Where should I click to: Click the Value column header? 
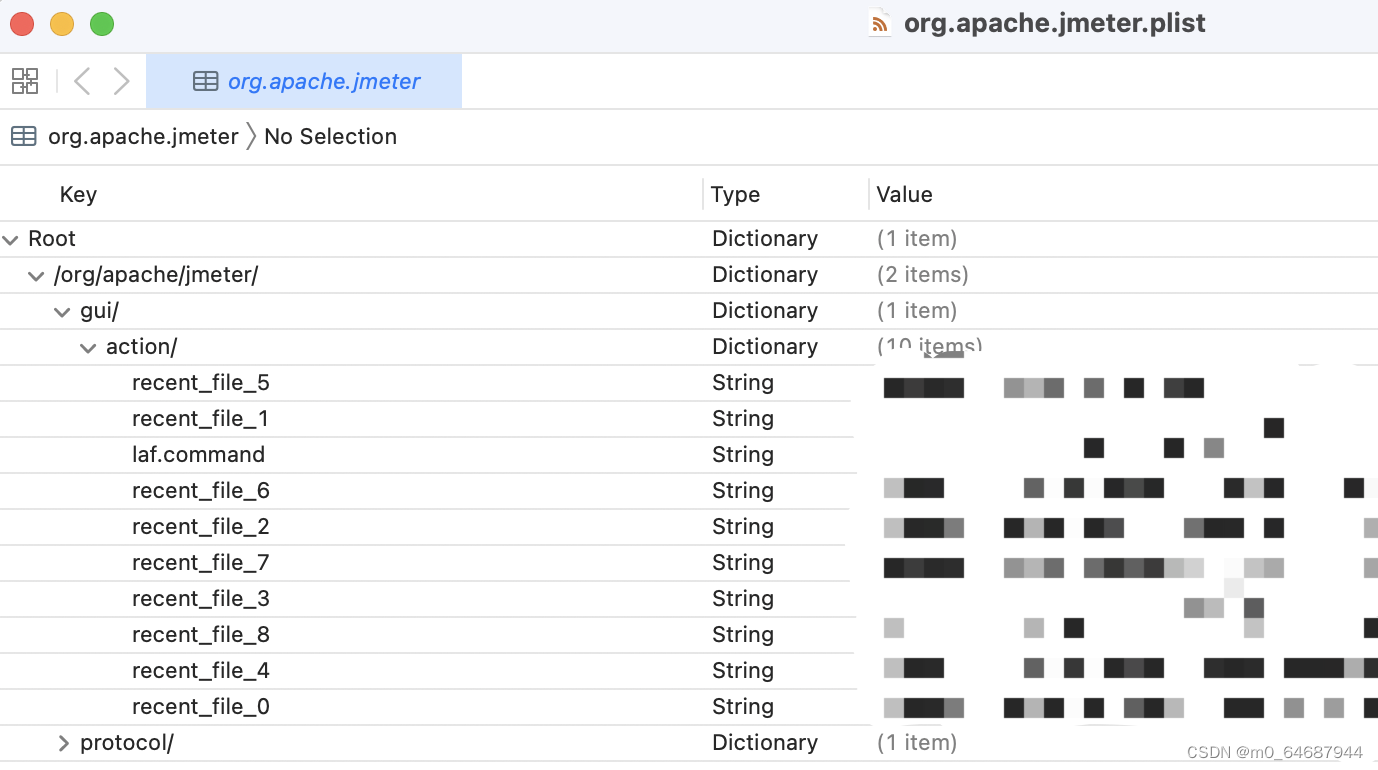coord(904,194)
